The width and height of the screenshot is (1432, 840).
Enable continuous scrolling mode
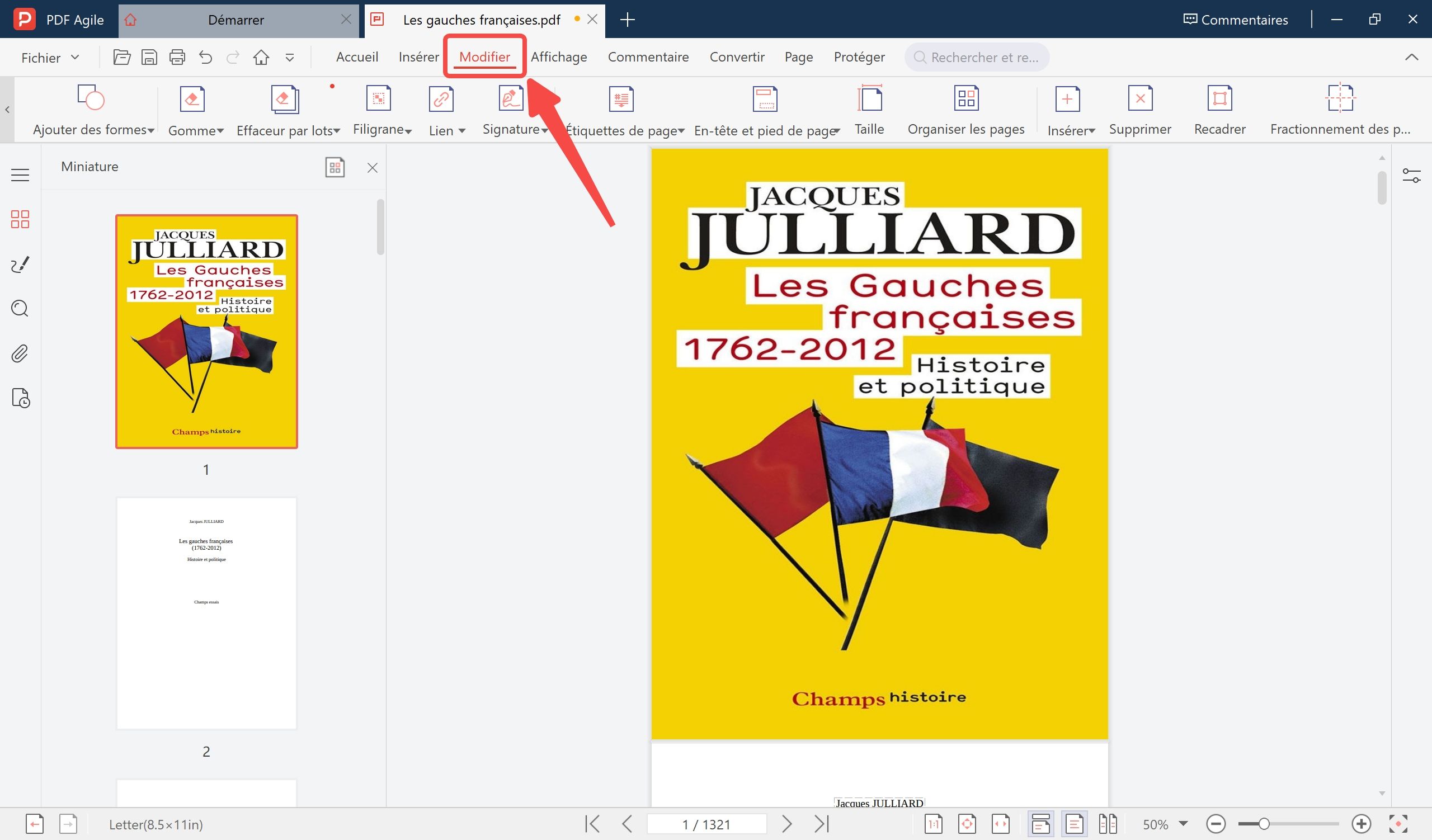click(x=1040, y=824)
